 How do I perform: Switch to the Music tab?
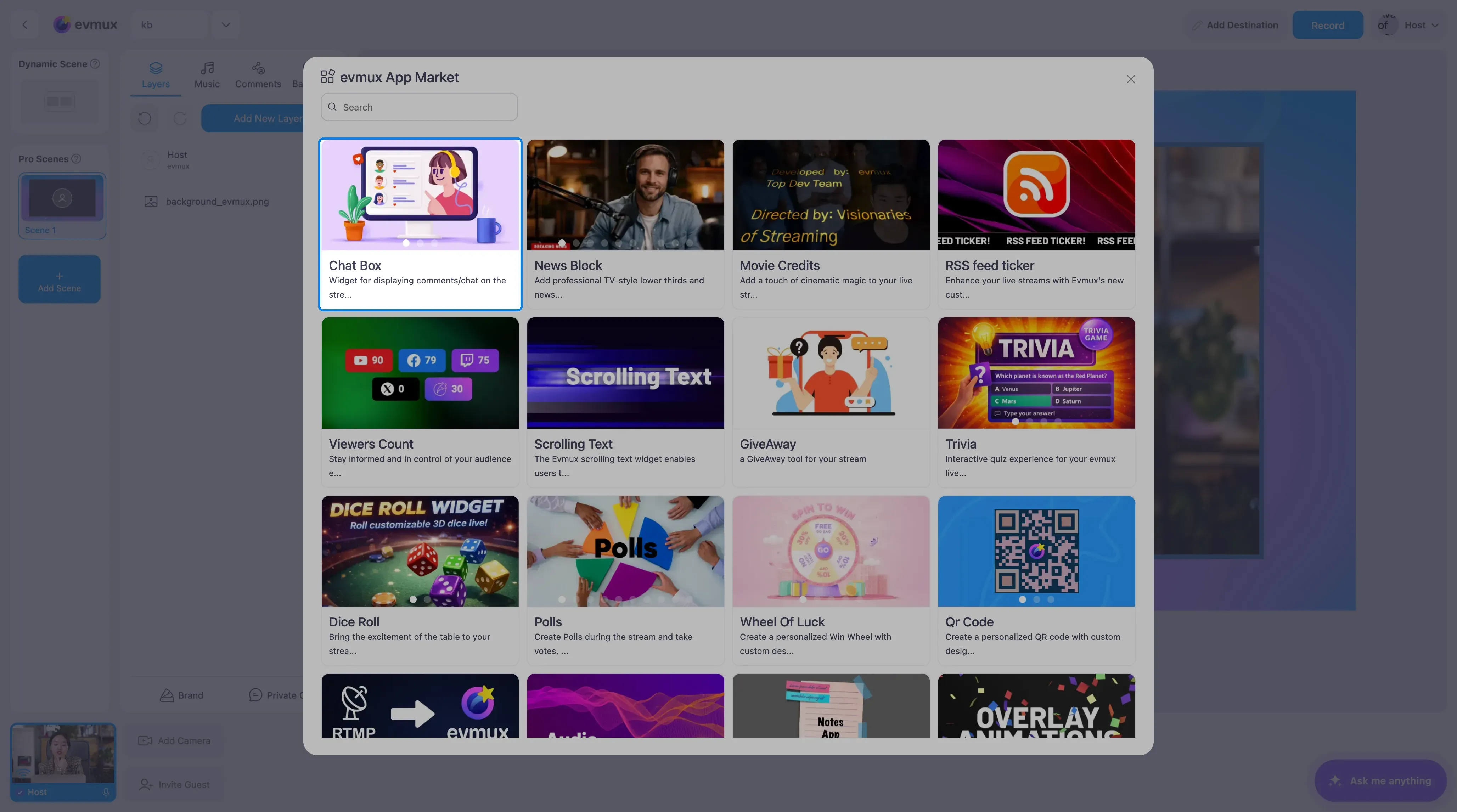coord(207,75)
